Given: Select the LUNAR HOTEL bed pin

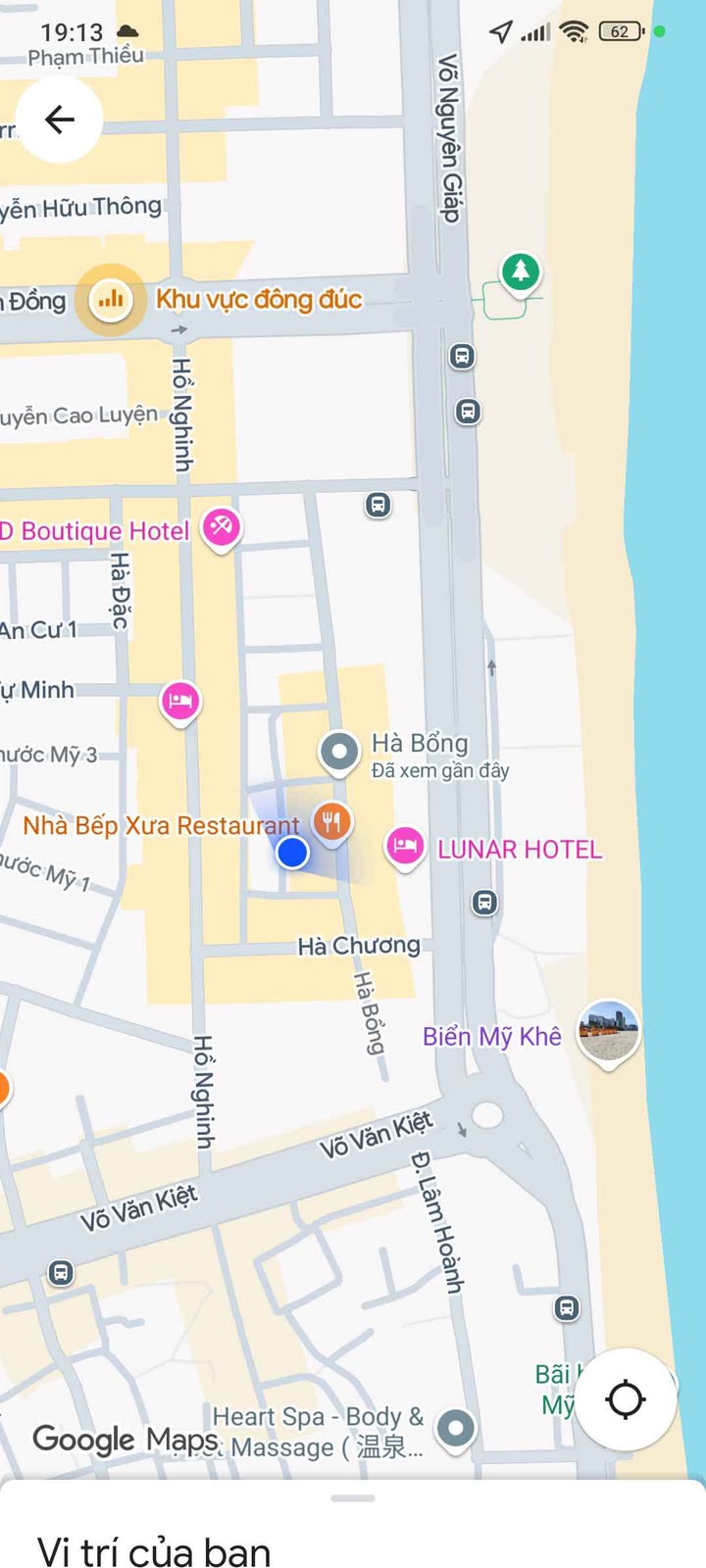Looking at the screenshot, I should tap(405, 847).
